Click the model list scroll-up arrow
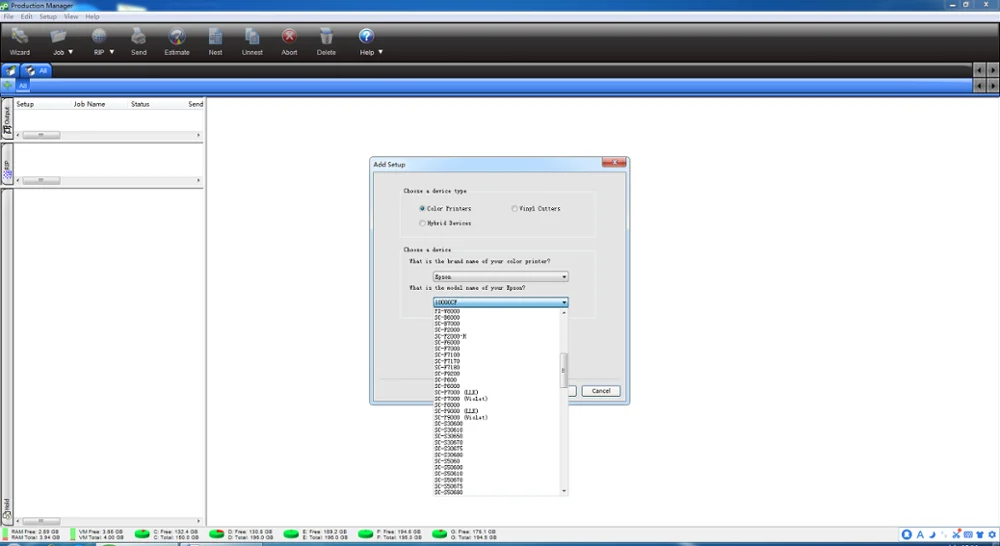This screenshot has width=1000, height=546. point(564,313)
